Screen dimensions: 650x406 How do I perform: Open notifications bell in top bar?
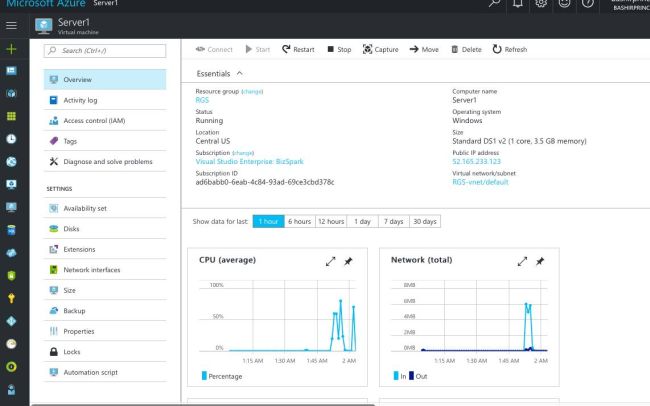pos(518,3)
